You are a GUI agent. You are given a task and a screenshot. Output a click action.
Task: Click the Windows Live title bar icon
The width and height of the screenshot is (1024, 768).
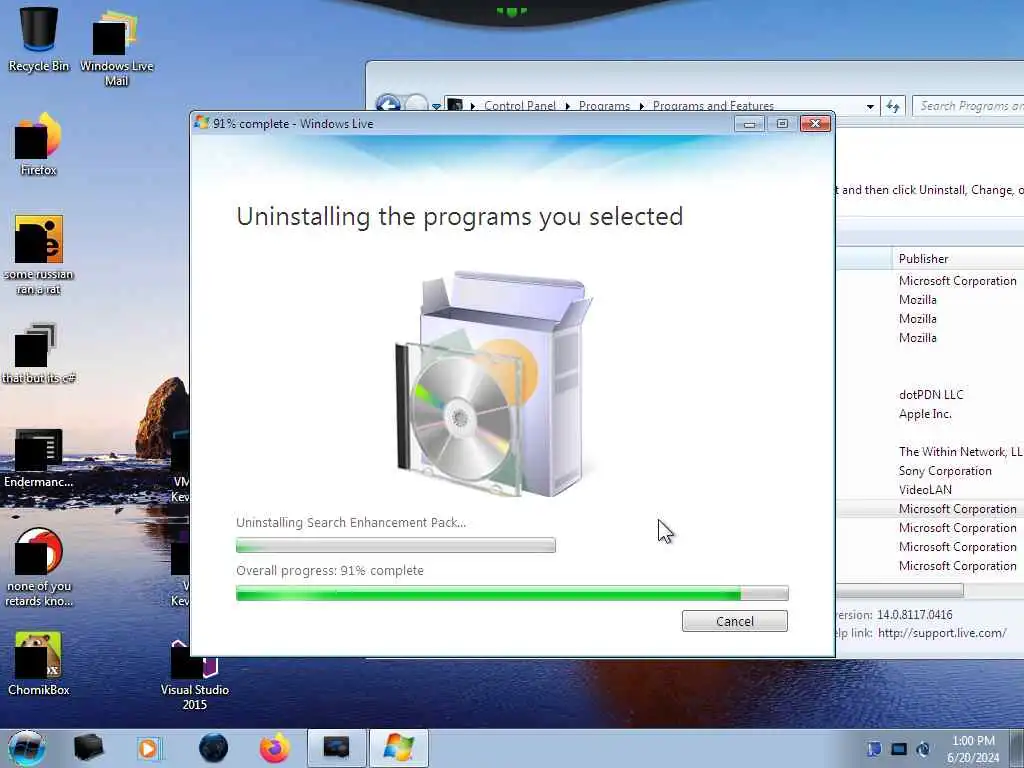pyautogui.click(x=202, y=123)
